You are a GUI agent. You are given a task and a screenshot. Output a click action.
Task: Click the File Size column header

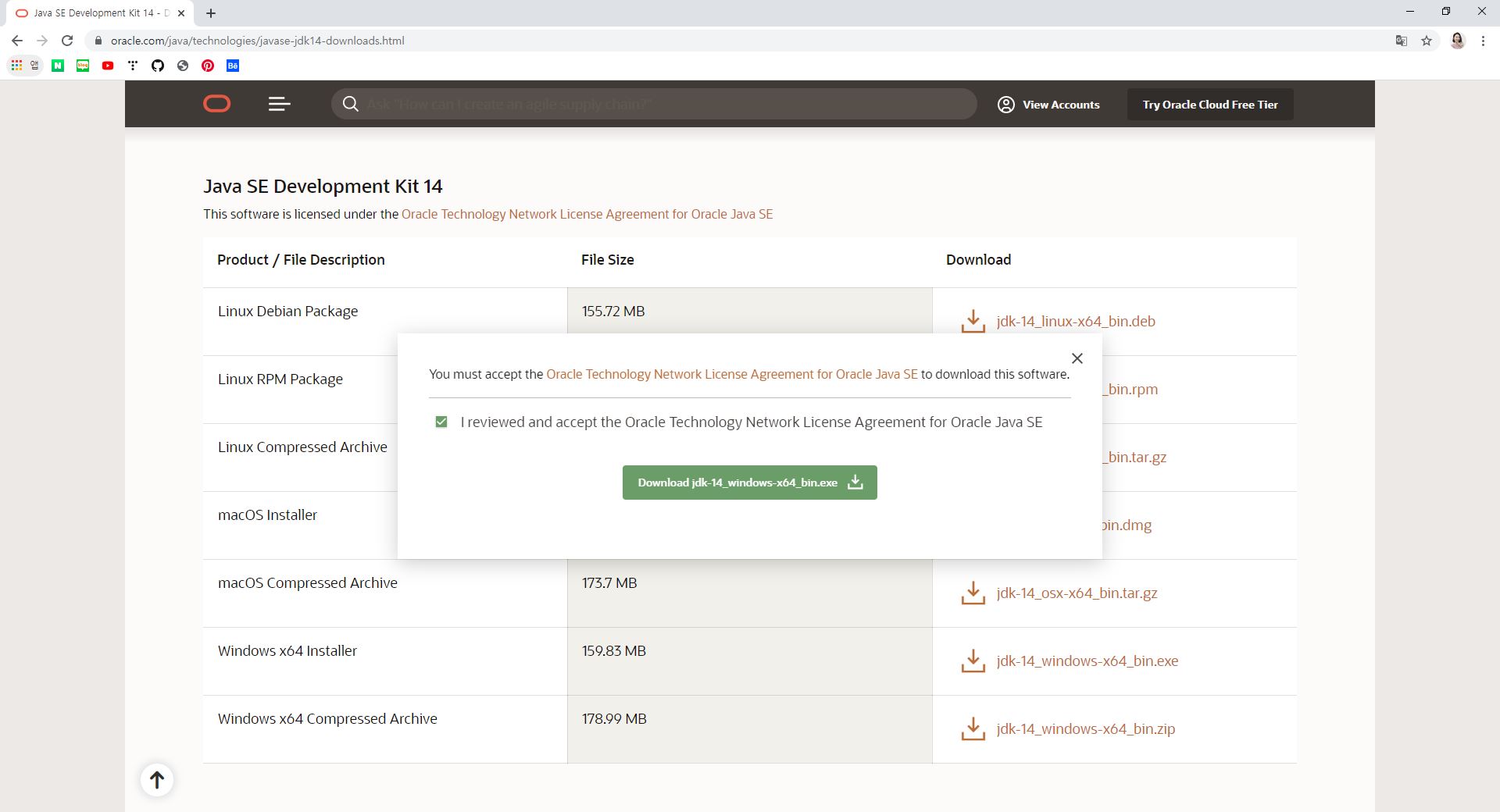[608, 259]
